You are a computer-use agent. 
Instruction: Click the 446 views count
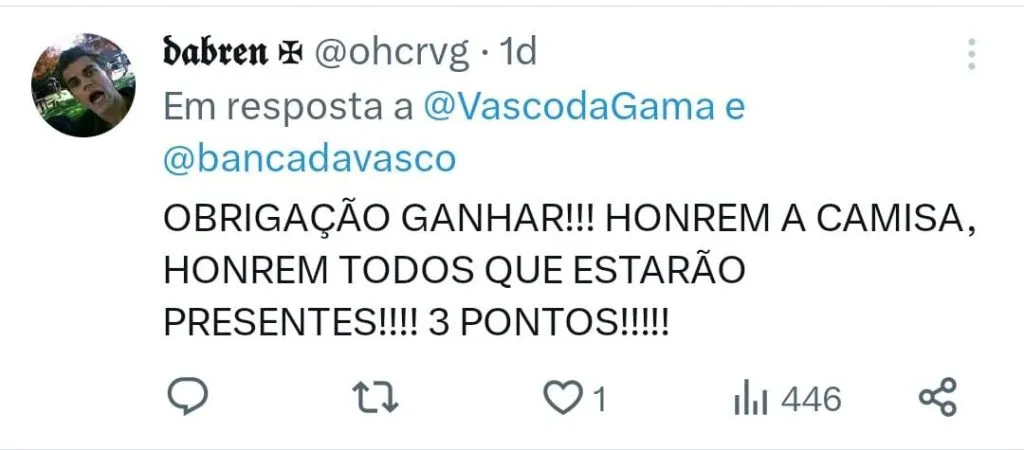(811, 398)
